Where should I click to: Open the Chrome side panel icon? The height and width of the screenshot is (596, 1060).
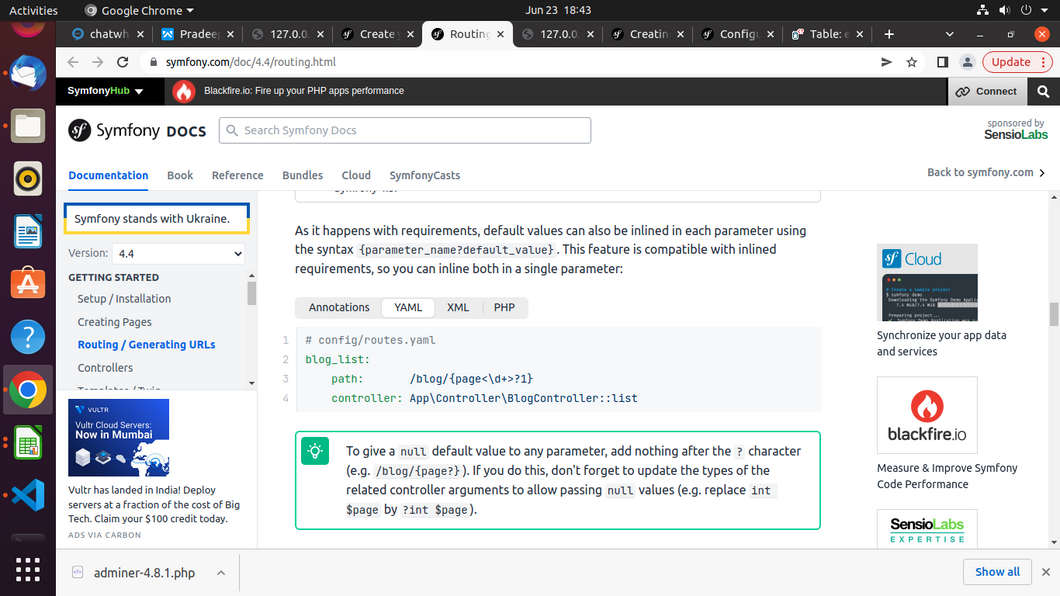[x=942, y=62]
